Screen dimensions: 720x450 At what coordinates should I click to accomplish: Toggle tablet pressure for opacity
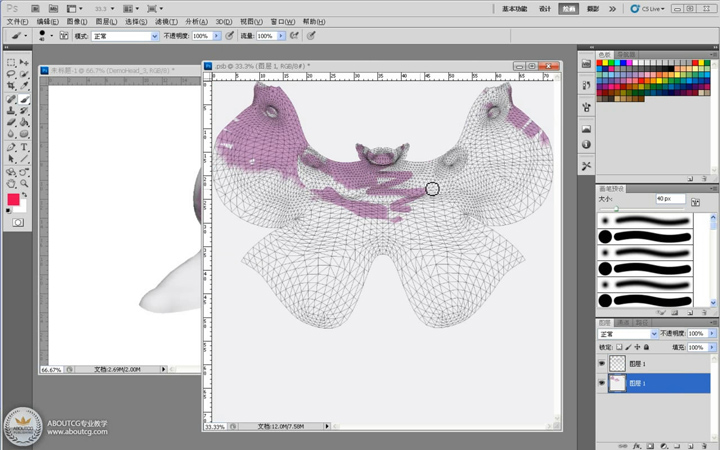pyautogui.click(x=230, y=35)
